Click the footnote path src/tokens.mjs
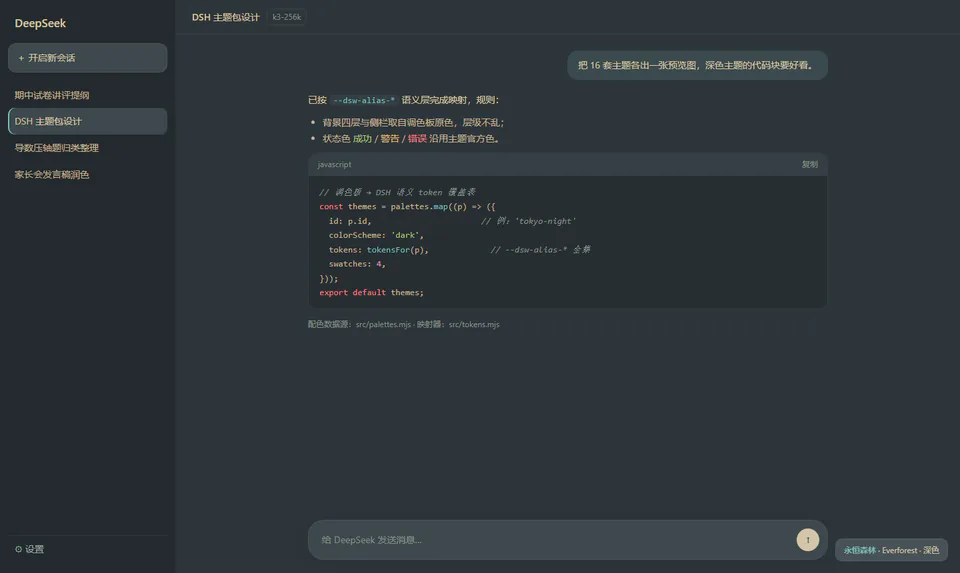This screenshot has height=573, width=960. (x=474, y=324)
